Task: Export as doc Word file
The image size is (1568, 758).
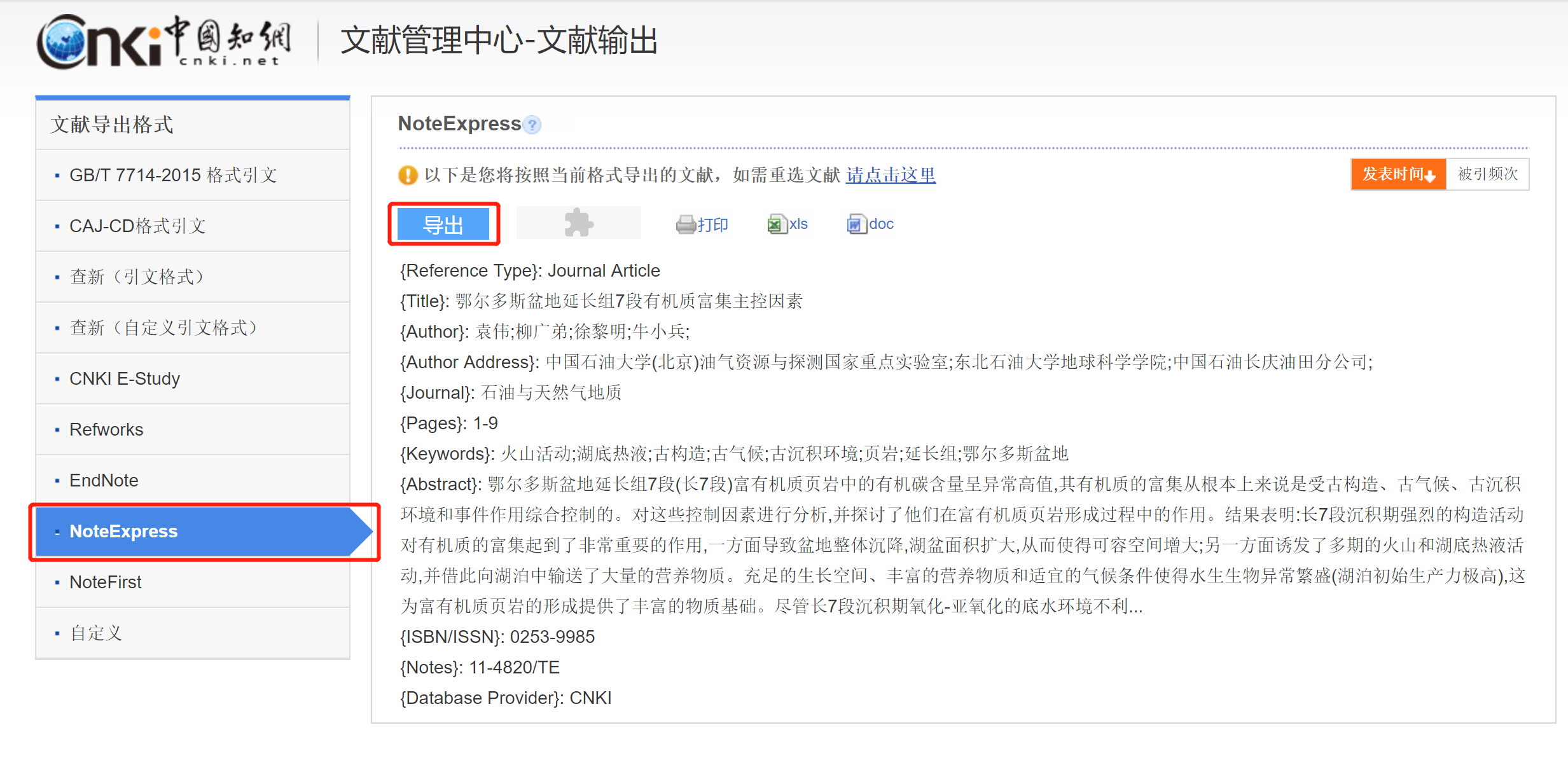Action: tap(871, 224)
